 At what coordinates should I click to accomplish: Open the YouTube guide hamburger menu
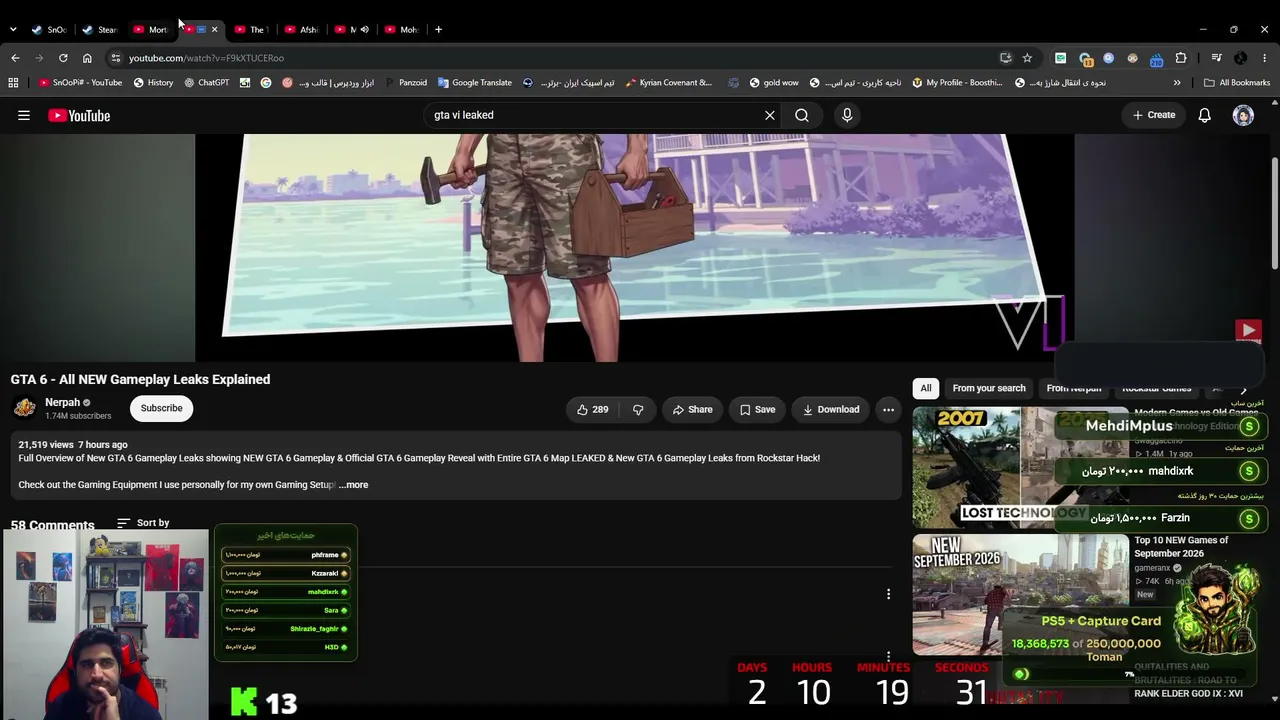(24, 115)
